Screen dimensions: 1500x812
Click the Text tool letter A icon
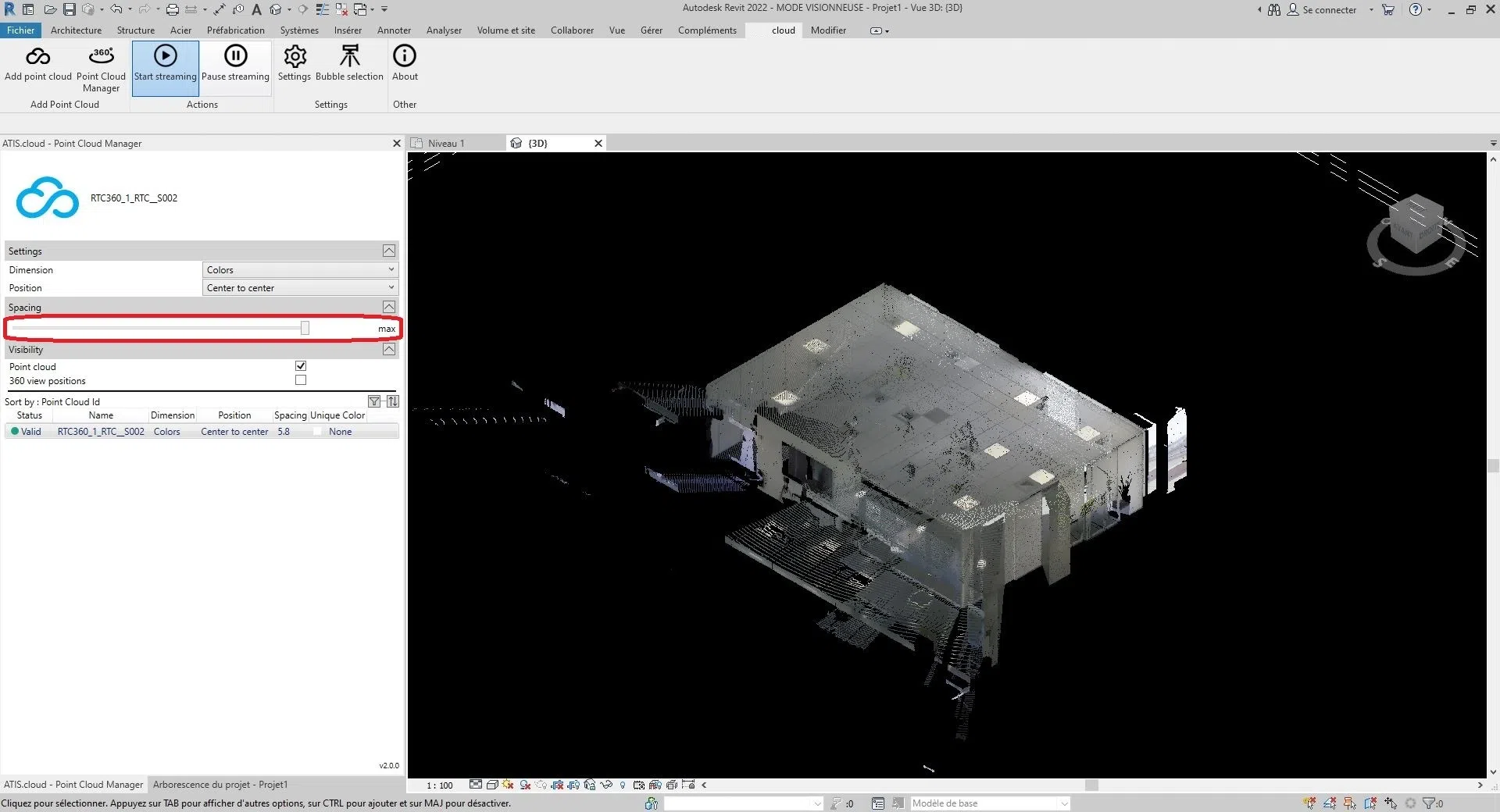(x=256, y=9)
